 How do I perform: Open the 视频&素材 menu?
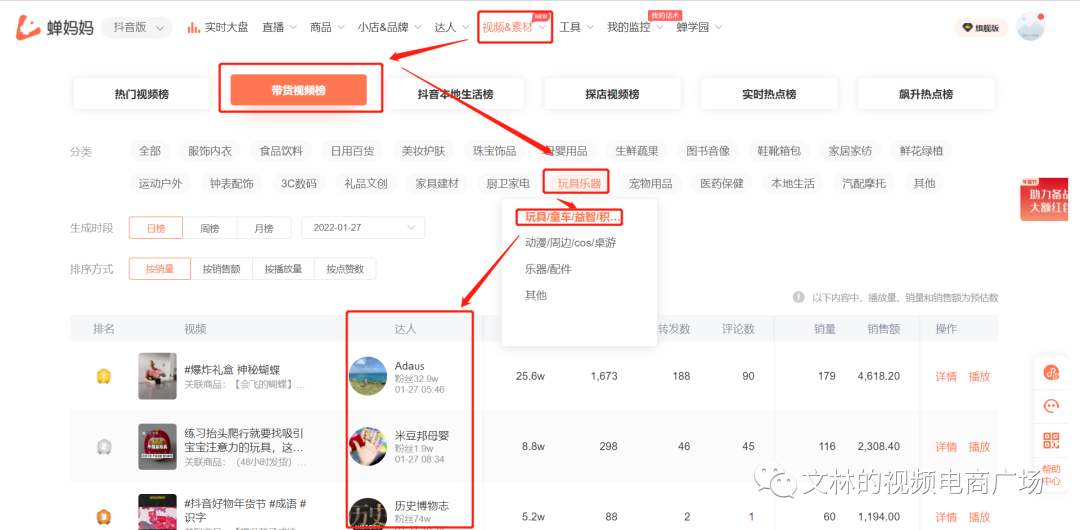[515, 28]
